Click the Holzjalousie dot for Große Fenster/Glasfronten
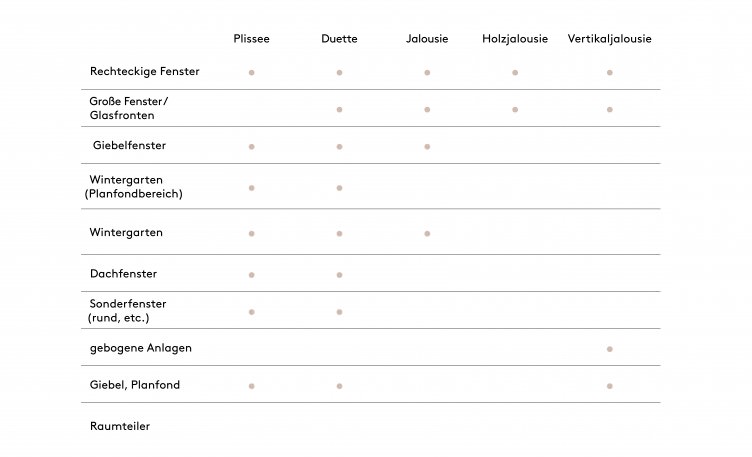The height and width of the screenshot is (457, 752). click(x=515, y=109)
